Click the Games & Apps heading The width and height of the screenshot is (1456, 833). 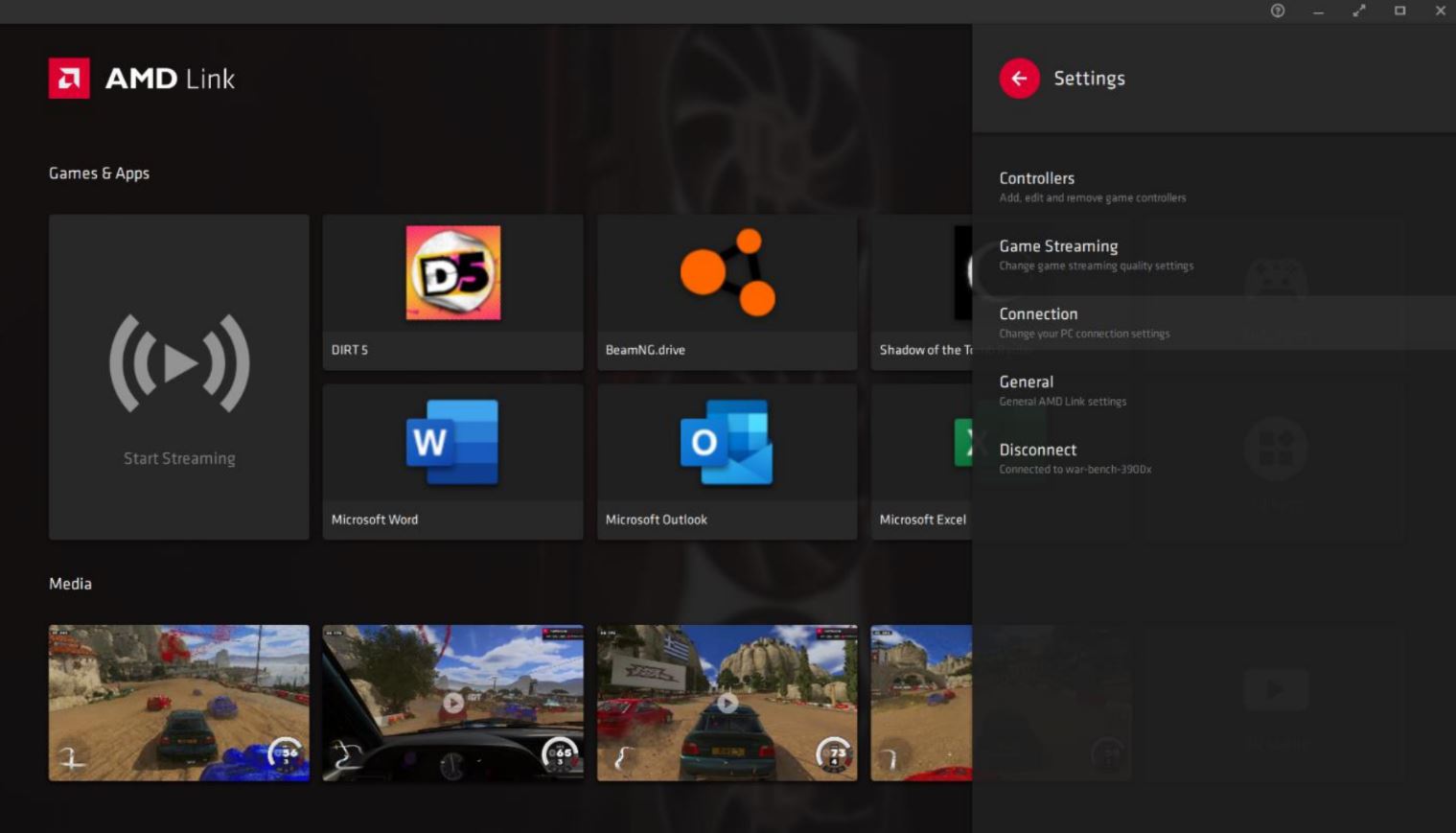100,174
